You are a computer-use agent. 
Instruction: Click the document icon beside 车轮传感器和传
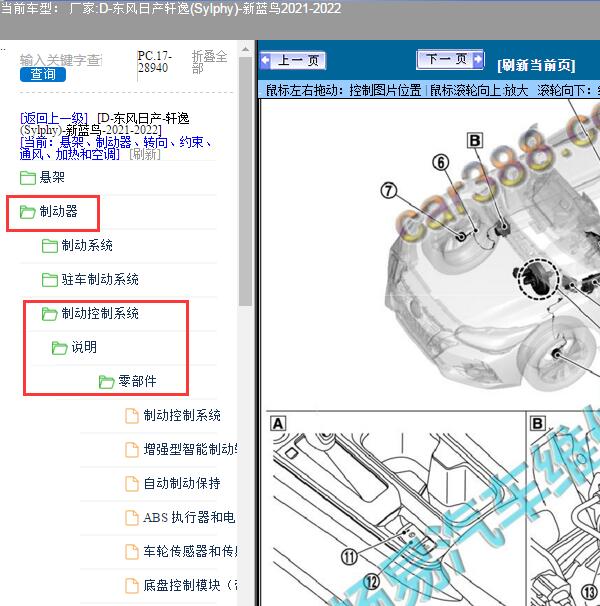[x=132, y=552]
